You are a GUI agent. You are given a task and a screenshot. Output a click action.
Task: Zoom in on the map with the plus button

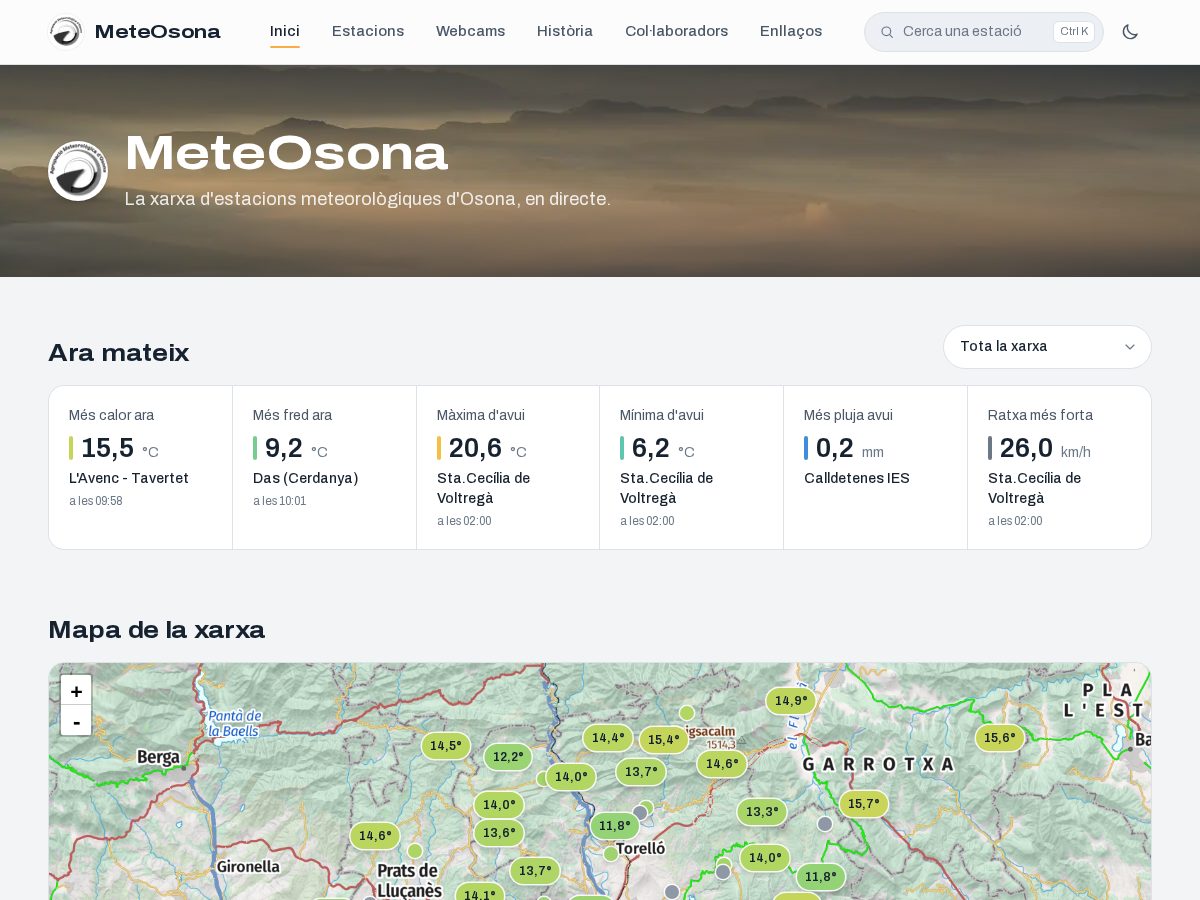click(x=76, y=691)
